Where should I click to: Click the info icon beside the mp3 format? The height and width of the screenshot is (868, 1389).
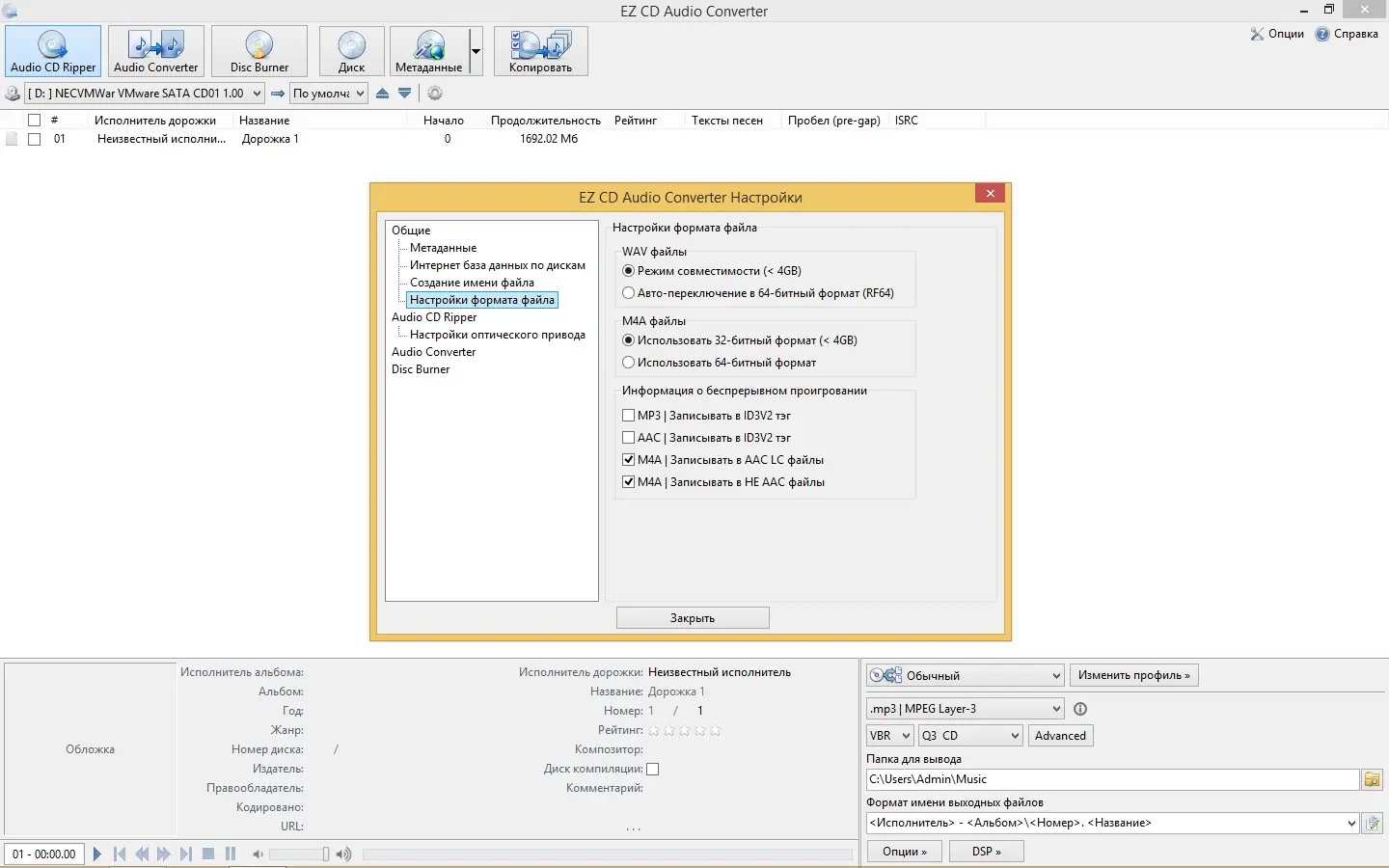(1080, 709)
